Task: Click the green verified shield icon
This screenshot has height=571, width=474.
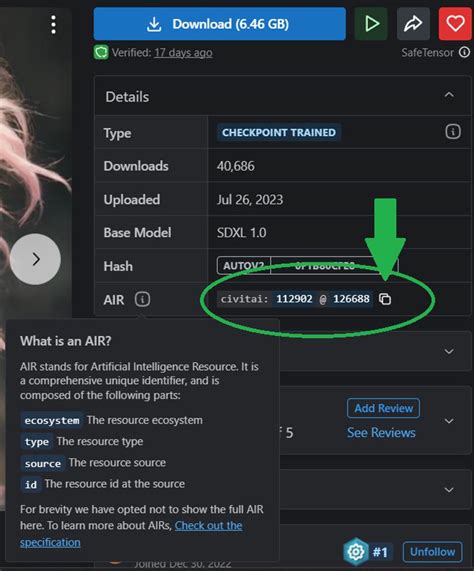Action: tap(101, 53)
